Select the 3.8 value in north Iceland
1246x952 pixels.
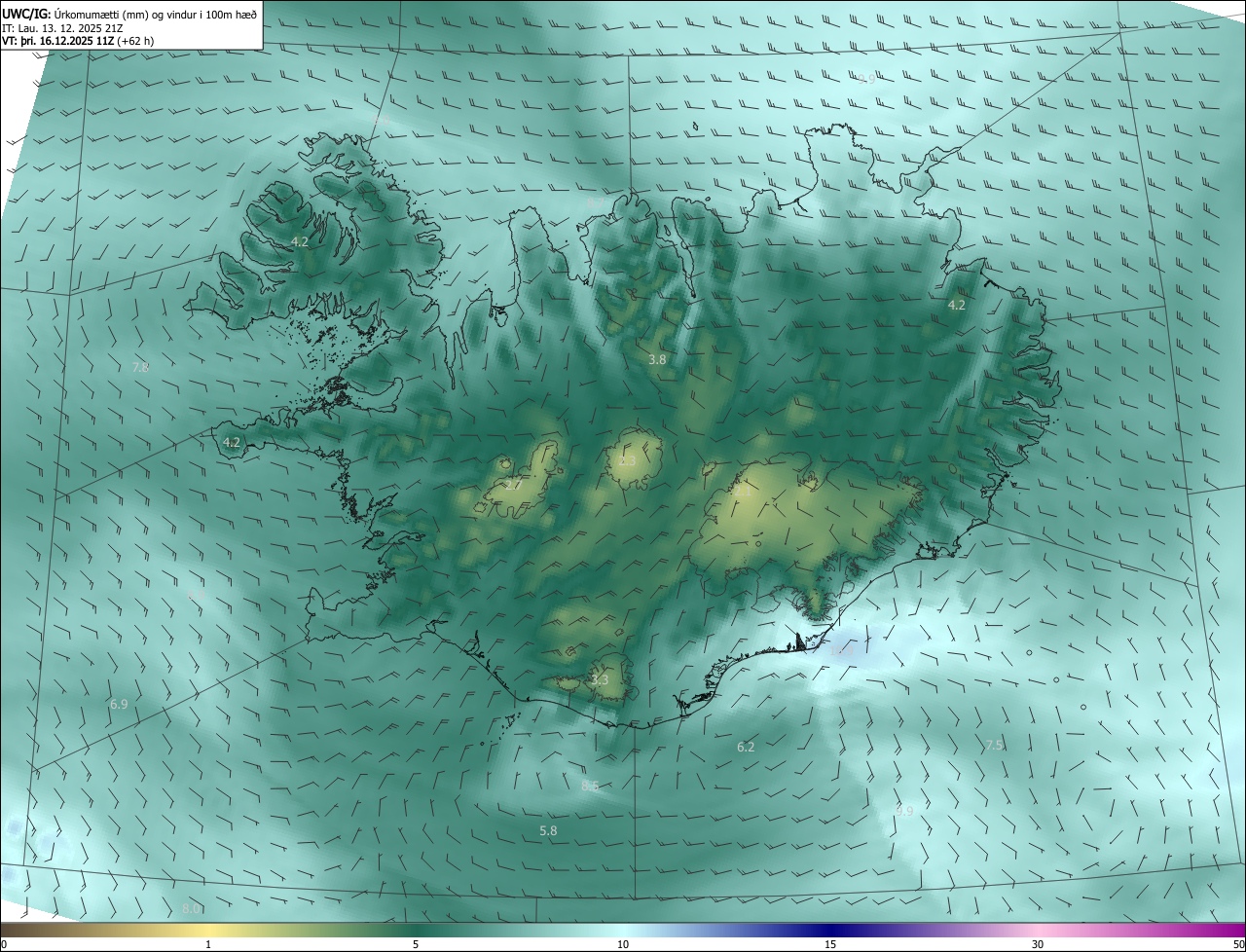(x=657, y=359)
